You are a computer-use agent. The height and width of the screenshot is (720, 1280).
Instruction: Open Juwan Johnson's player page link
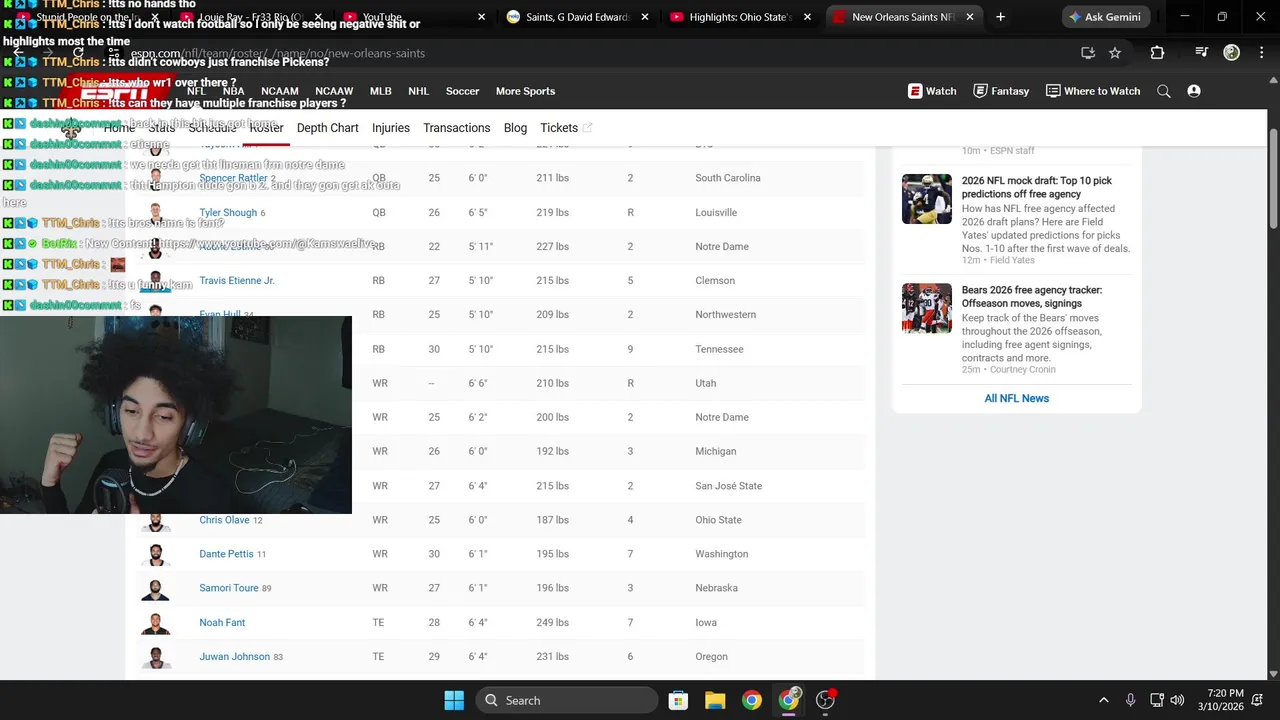point(234,657)
